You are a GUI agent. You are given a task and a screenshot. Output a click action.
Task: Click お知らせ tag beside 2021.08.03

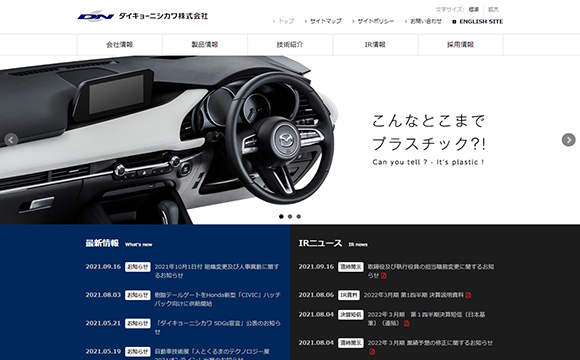[x=138, y=295]
